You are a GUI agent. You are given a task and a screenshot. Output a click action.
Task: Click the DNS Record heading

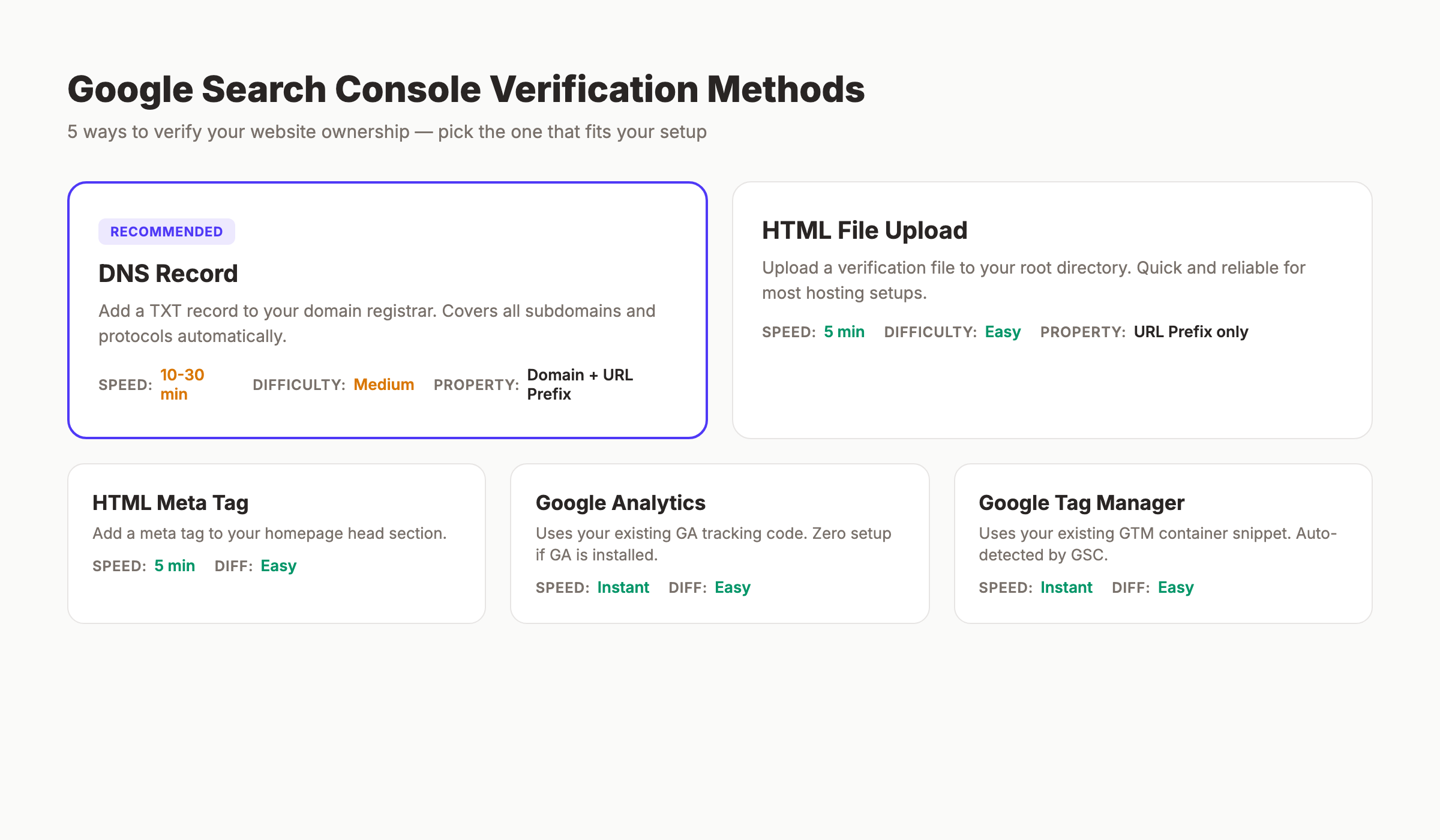168,274
